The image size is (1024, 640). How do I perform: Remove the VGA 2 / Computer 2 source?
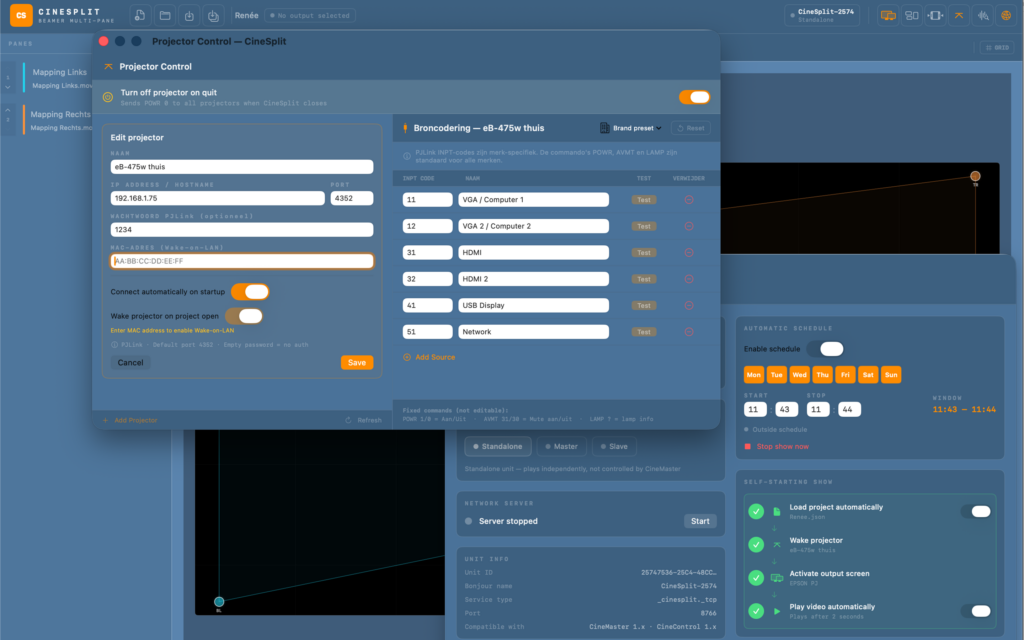688,226
